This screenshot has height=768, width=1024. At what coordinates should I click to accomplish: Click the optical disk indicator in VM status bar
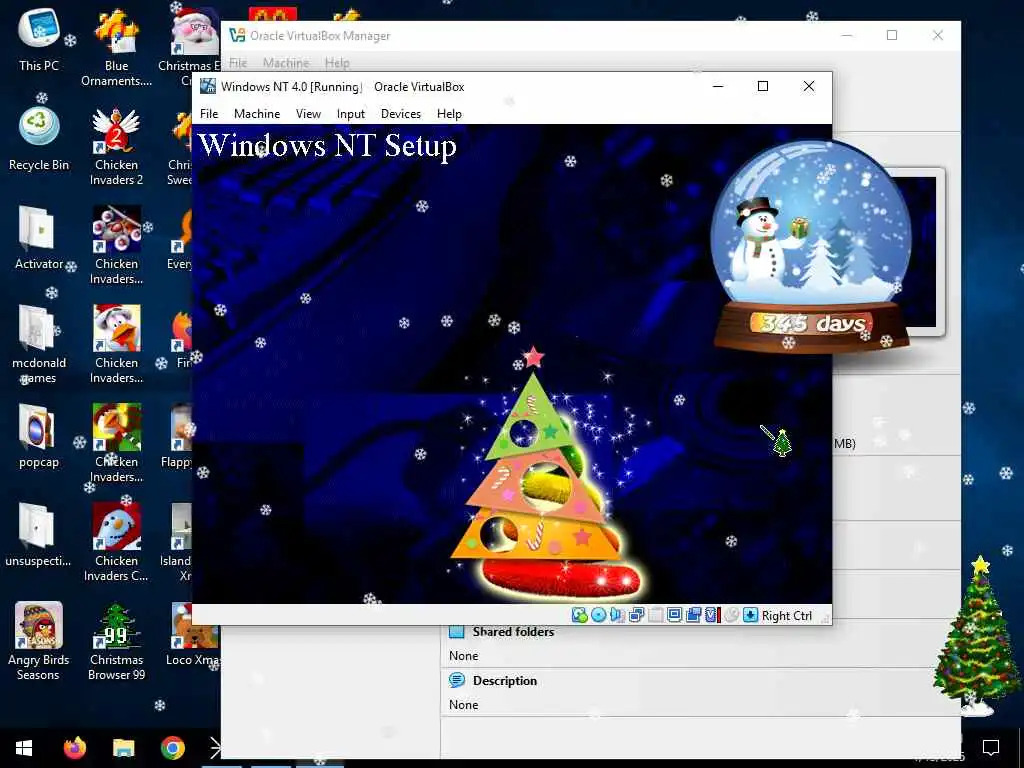pos(598,615)
